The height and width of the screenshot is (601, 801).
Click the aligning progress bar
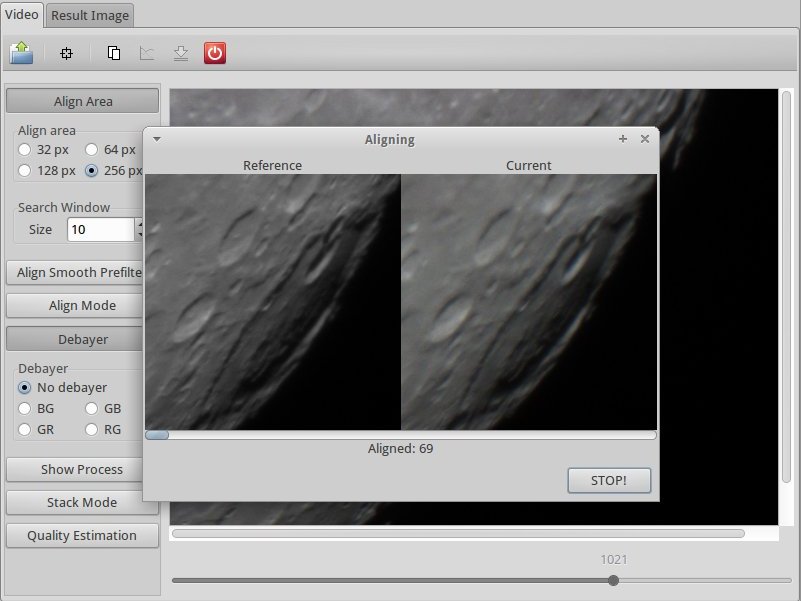click(x=400, y=435)
